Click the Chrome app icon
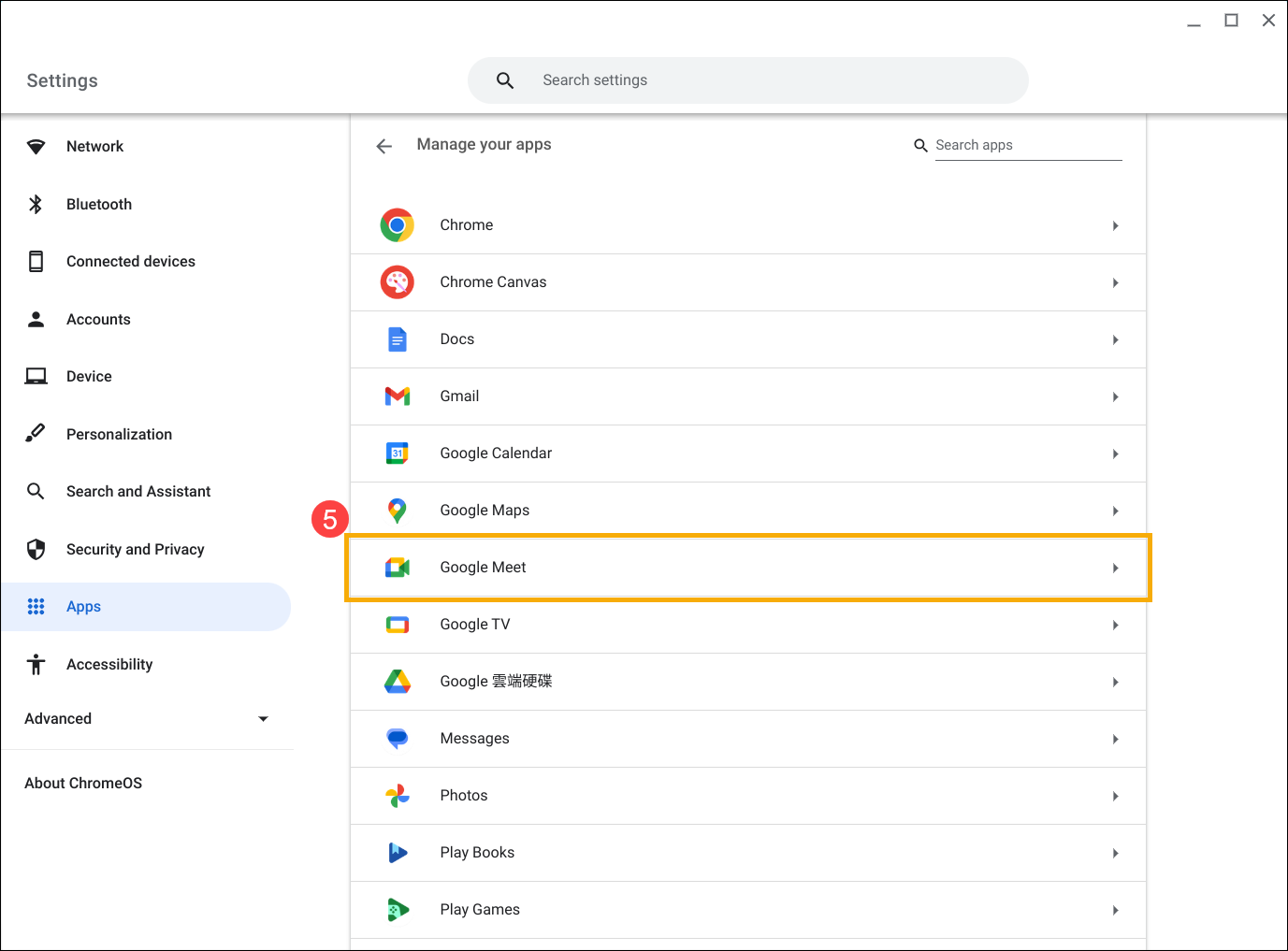The width and height of the screenshot is (1288, 951). pyautogui.click(x=398, y=225)
